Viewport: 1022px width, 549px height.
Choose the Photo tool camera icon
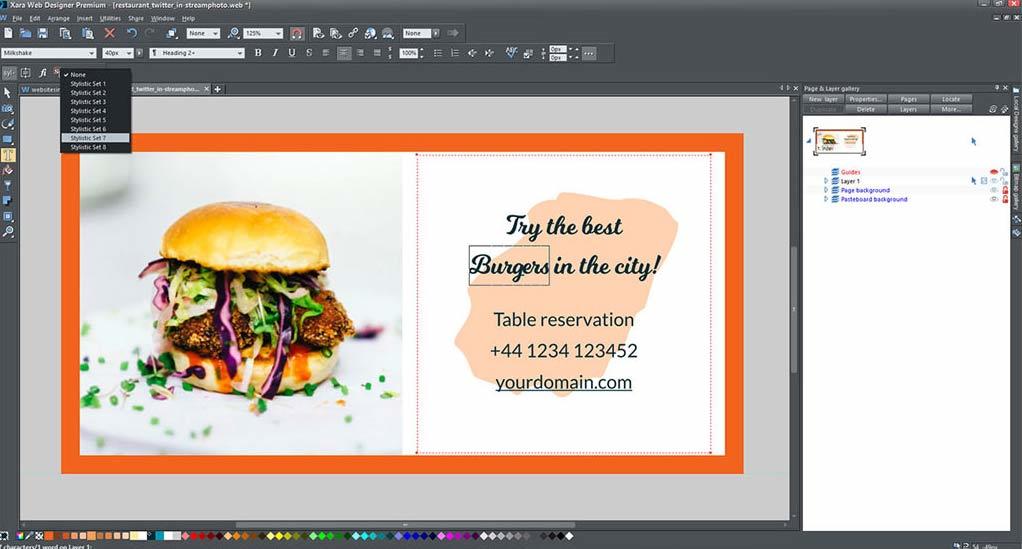click(x=7, y=108)
